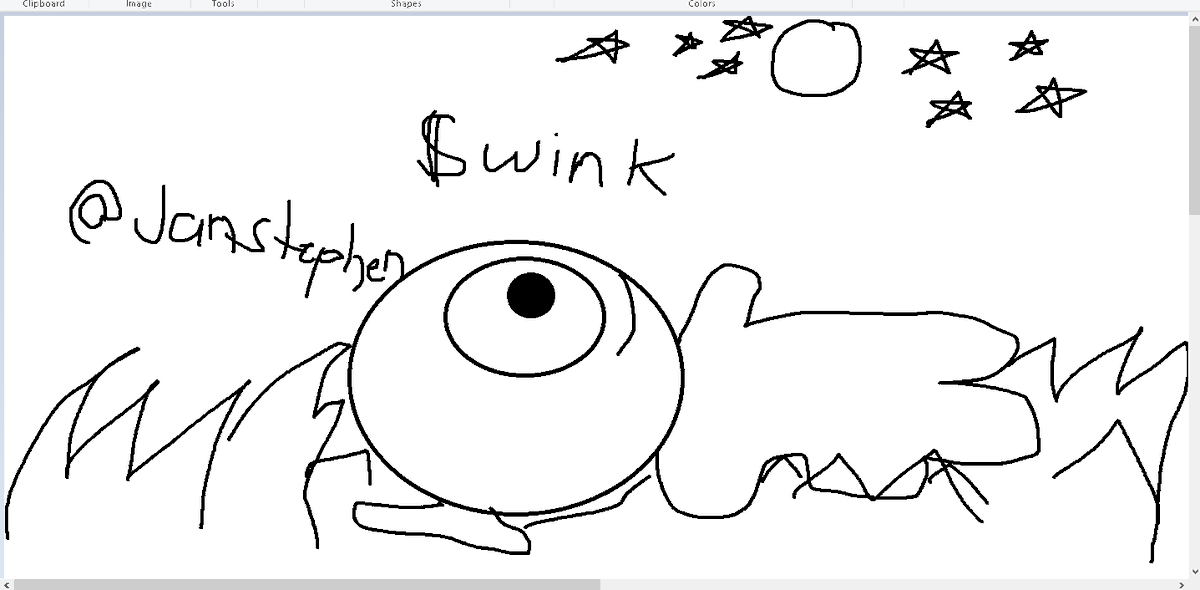Click the horizontal scrollbar thumb
The height and width of the screenshot is (590, 1200).
[x=307, y=584]
